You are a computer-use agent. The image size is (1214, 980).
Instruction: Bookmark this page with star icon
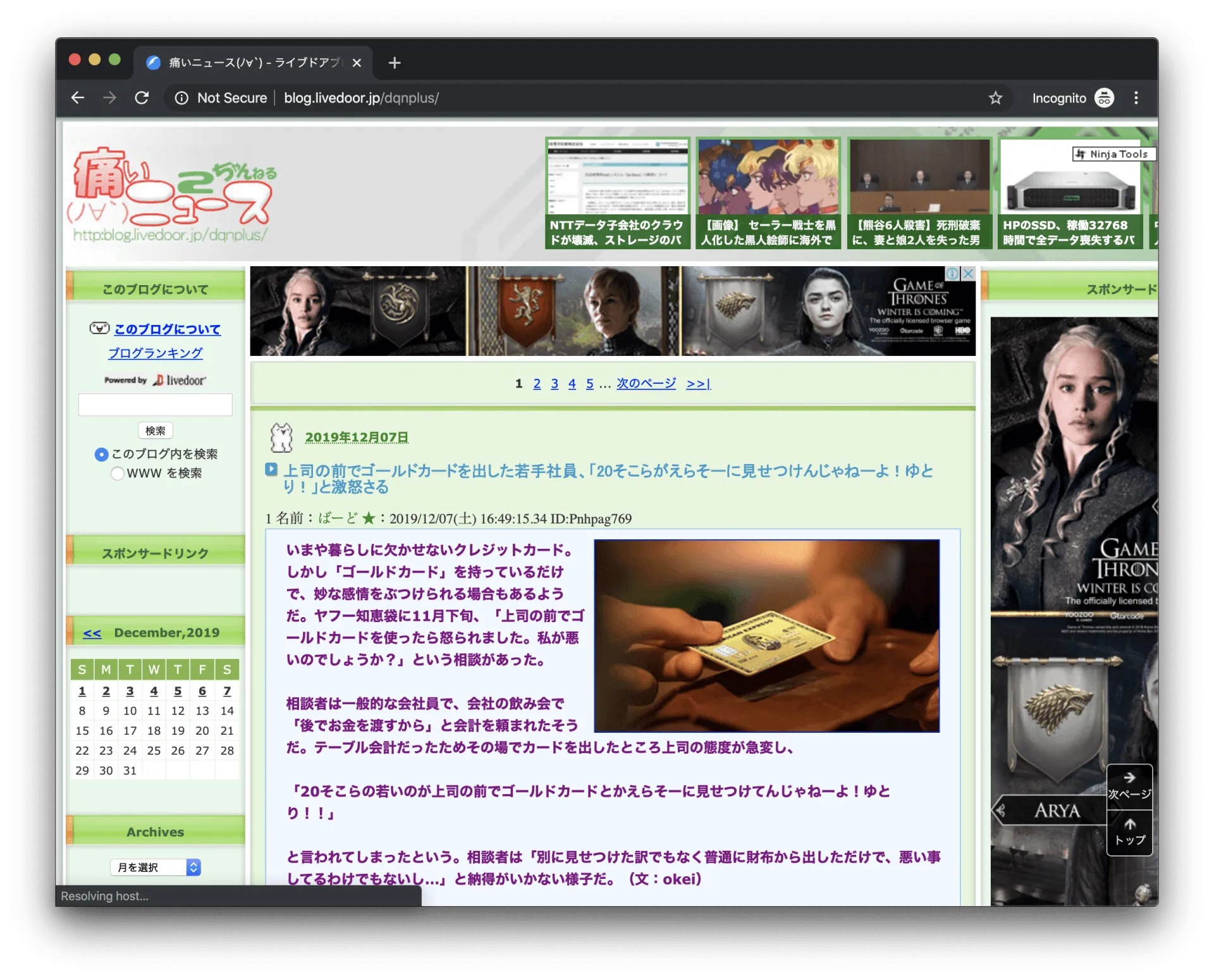pyautogui.click(x=995, y=98)
